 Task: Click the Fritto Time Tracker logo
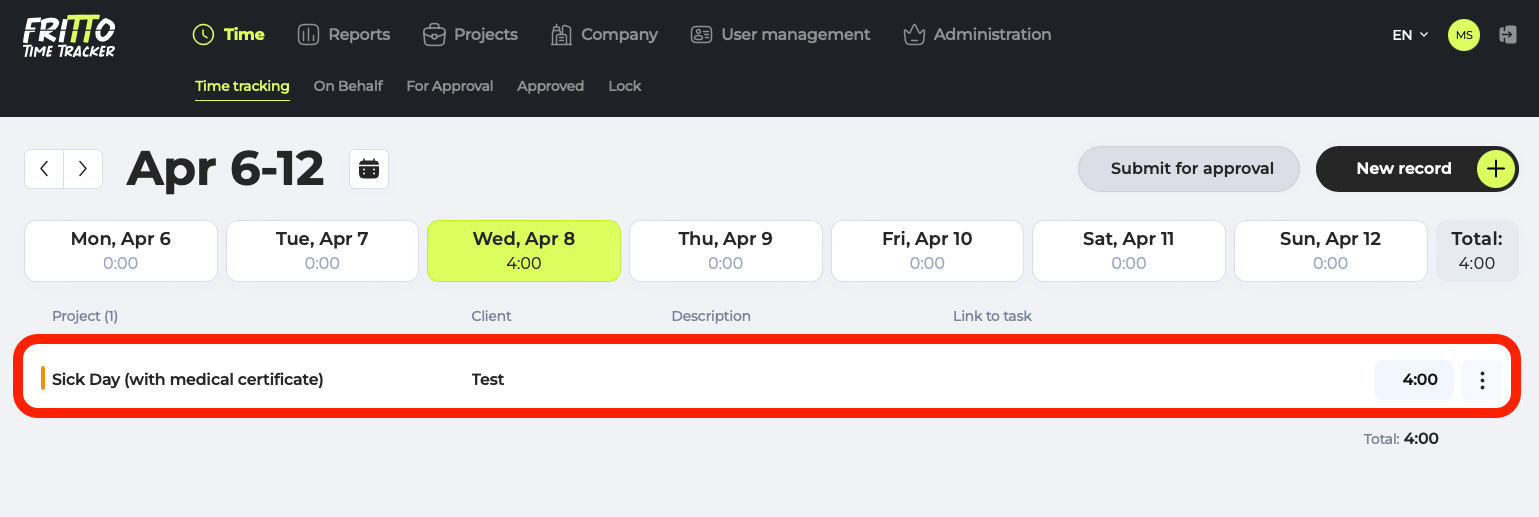pyautogui.click(x=69, y=37)
